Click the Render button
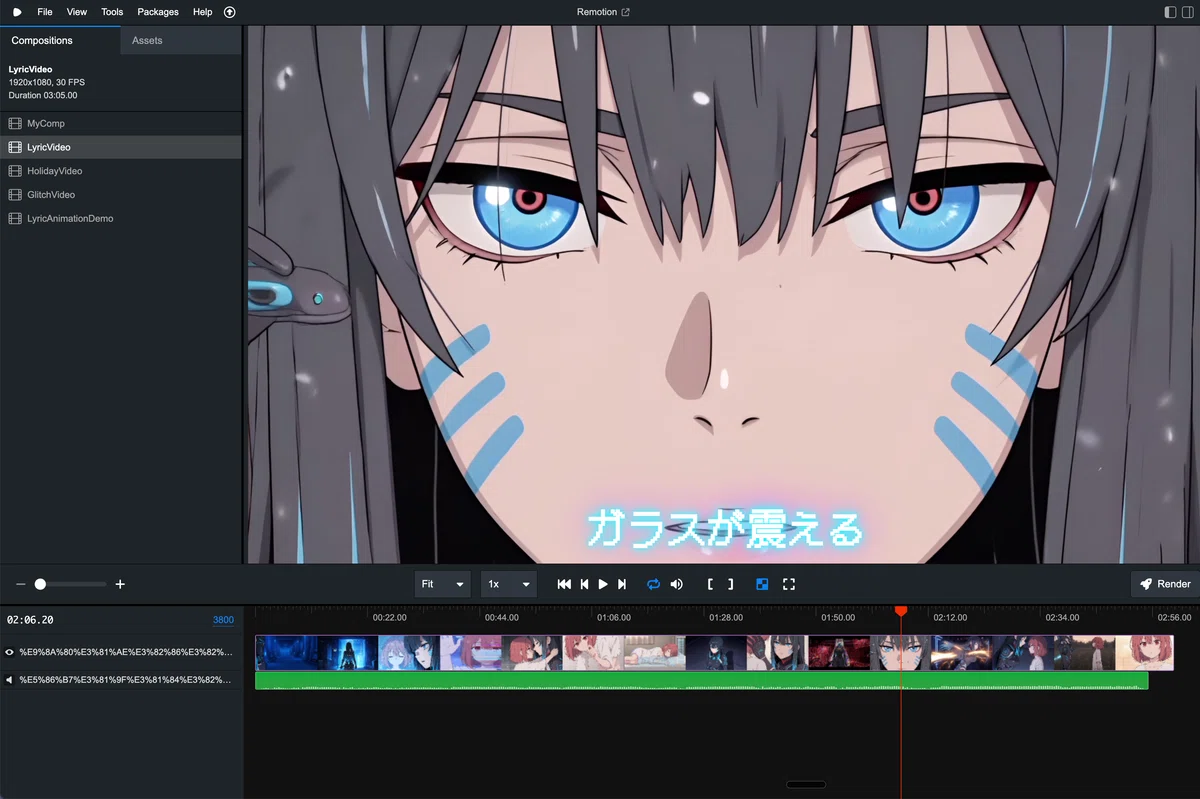Screen dimensions: 1200x799 point(1165,584)
